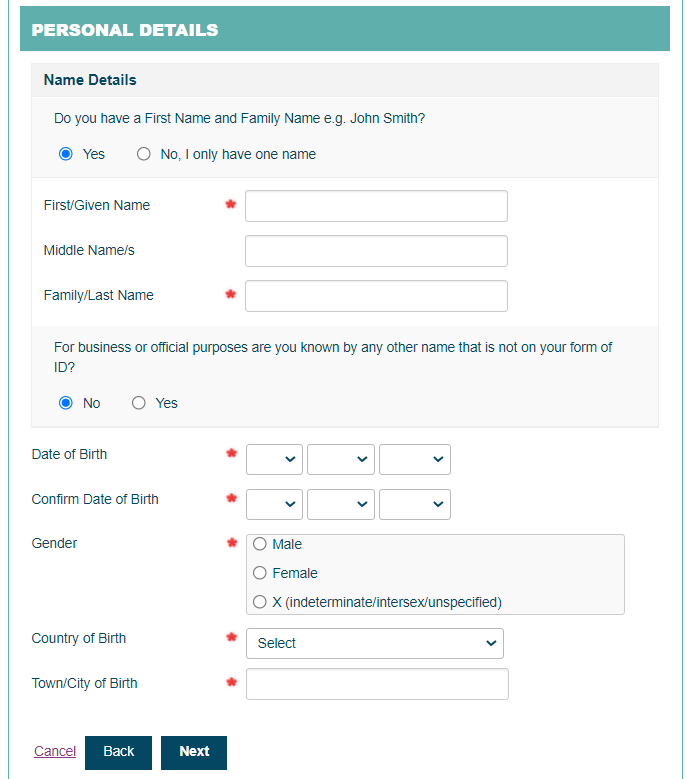Open the last Date of Birth dropdown
Viewport: 687px width, 779px height.
click(414, 459)
